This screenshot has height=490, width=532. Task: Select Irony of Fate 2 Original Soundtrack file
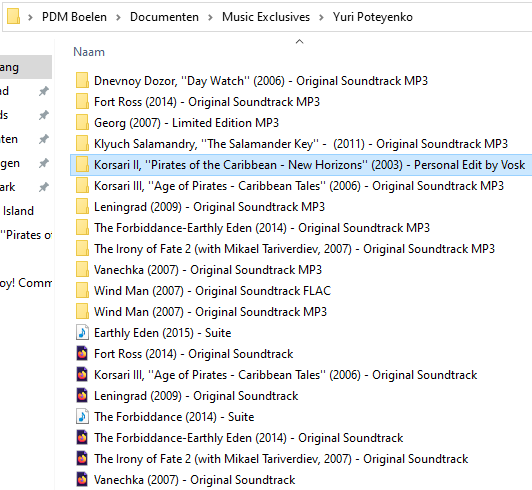pyautogui.click(x=281, y=459)
